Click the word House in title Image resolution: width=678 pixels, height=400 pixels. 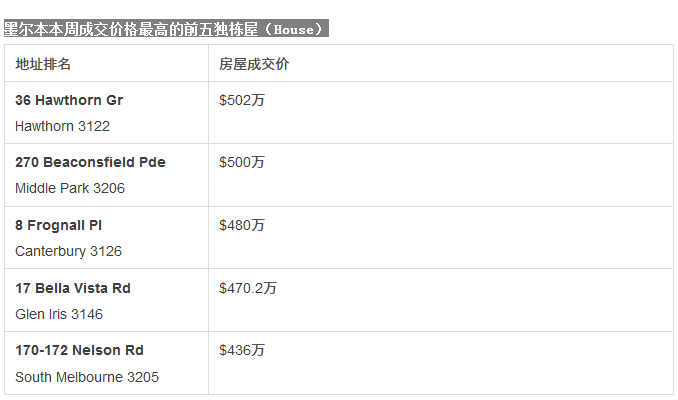click(294, 29)
